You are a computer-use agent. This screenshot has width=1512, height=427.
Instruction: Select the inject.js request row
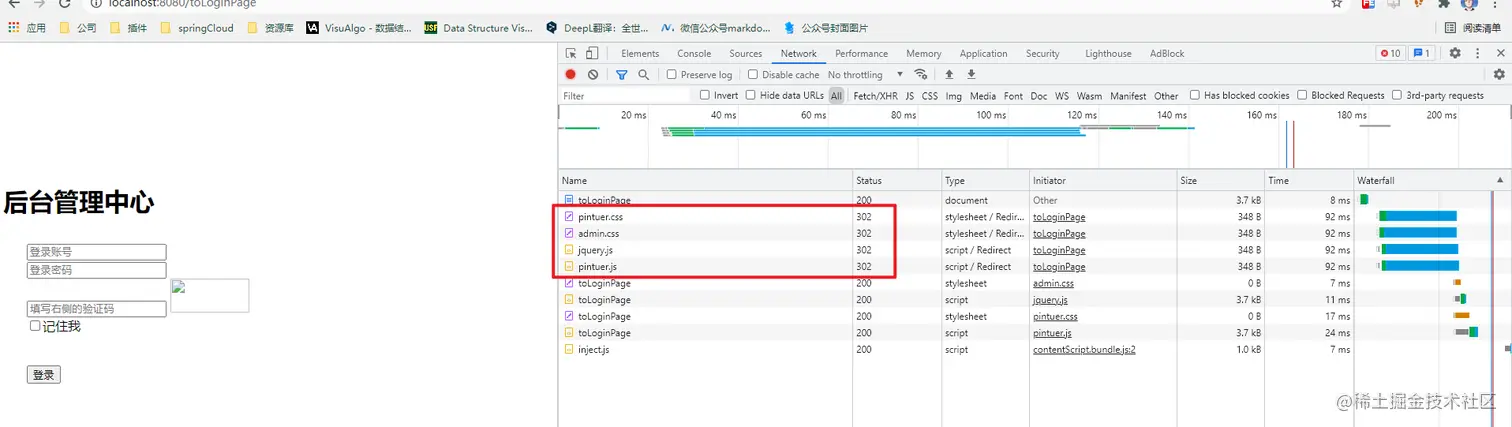[1034, 350]
